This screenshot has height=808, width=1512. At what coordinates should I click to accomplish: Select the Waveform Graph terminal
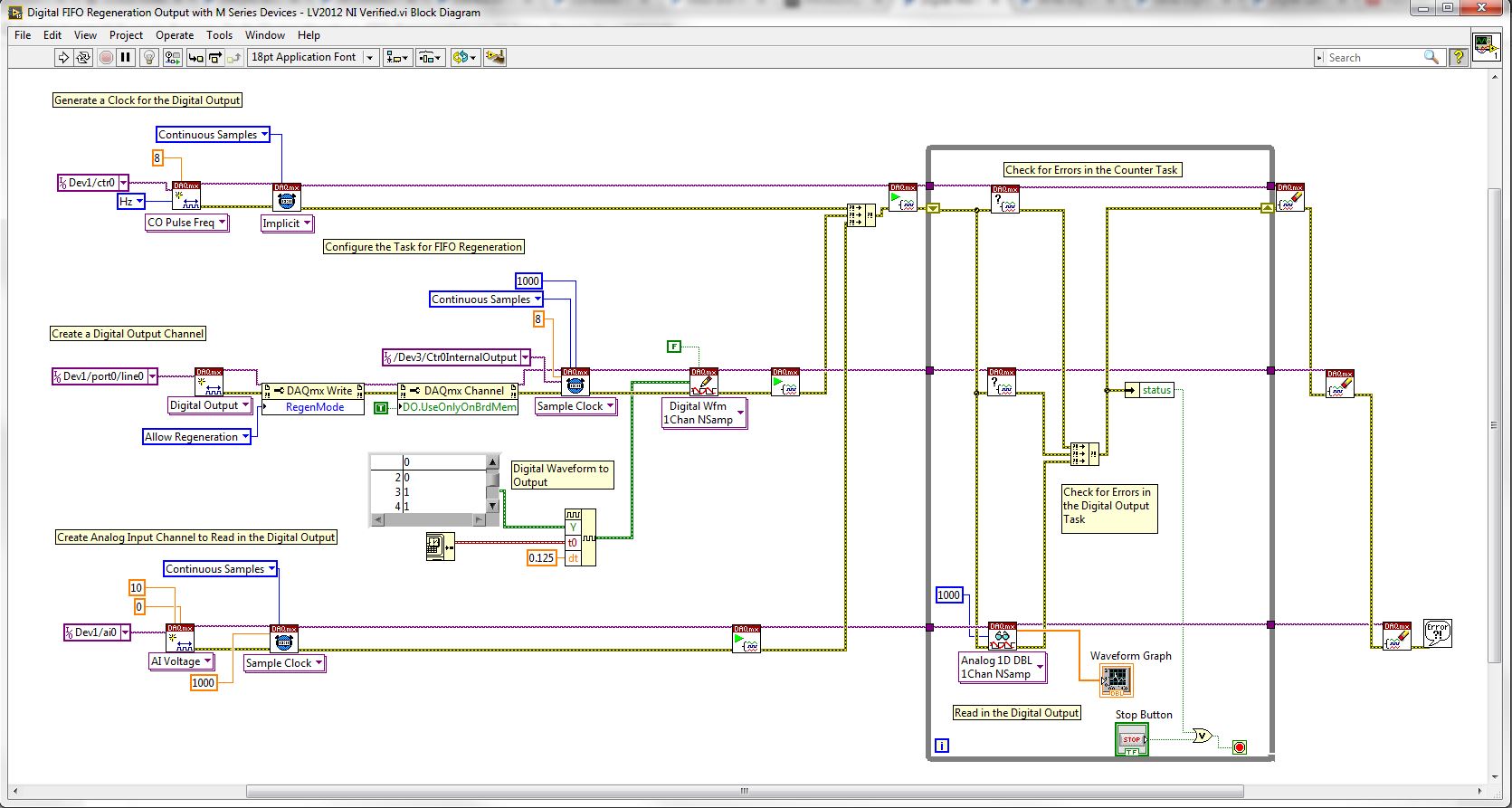click(1117, 680)
